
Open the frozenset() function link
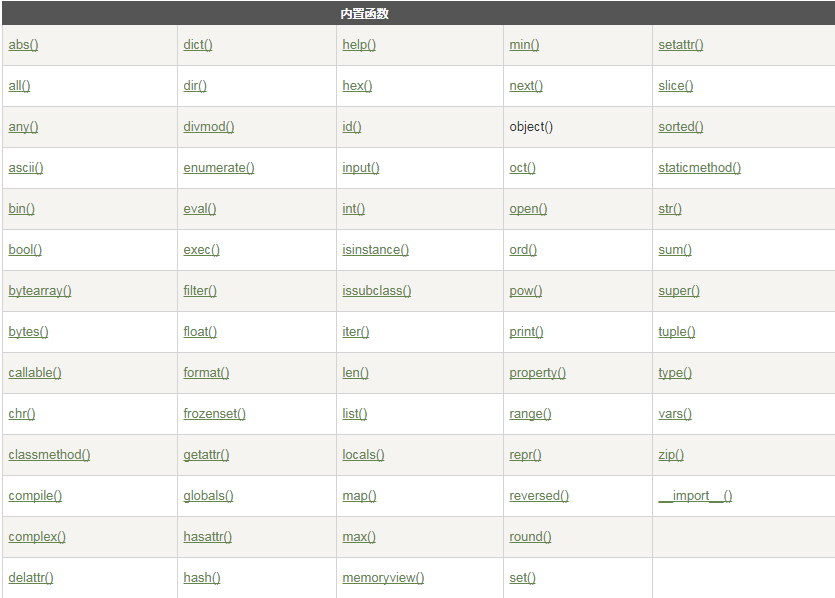(214, 414)
